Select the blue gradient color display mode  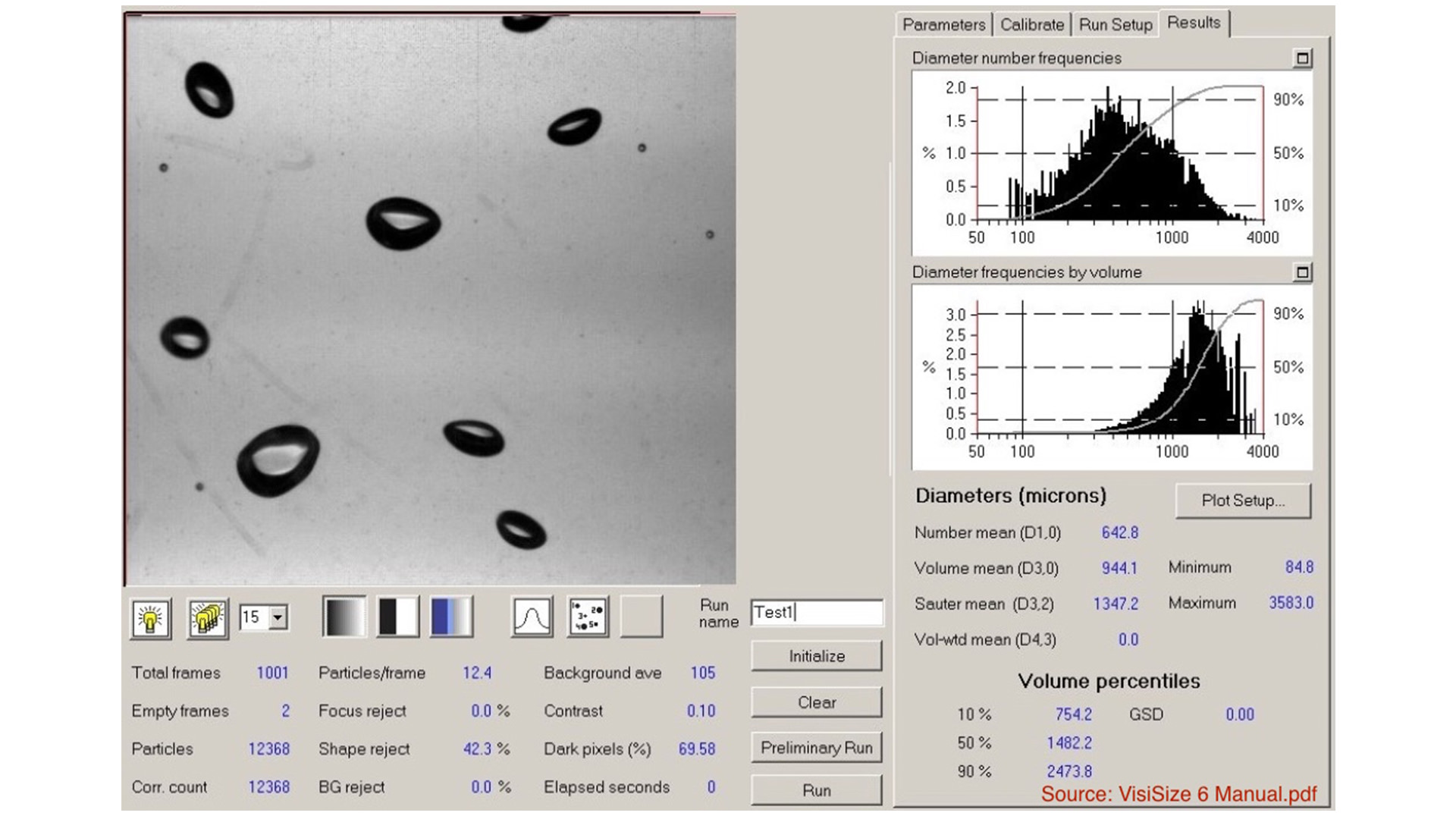click(451, 617)
